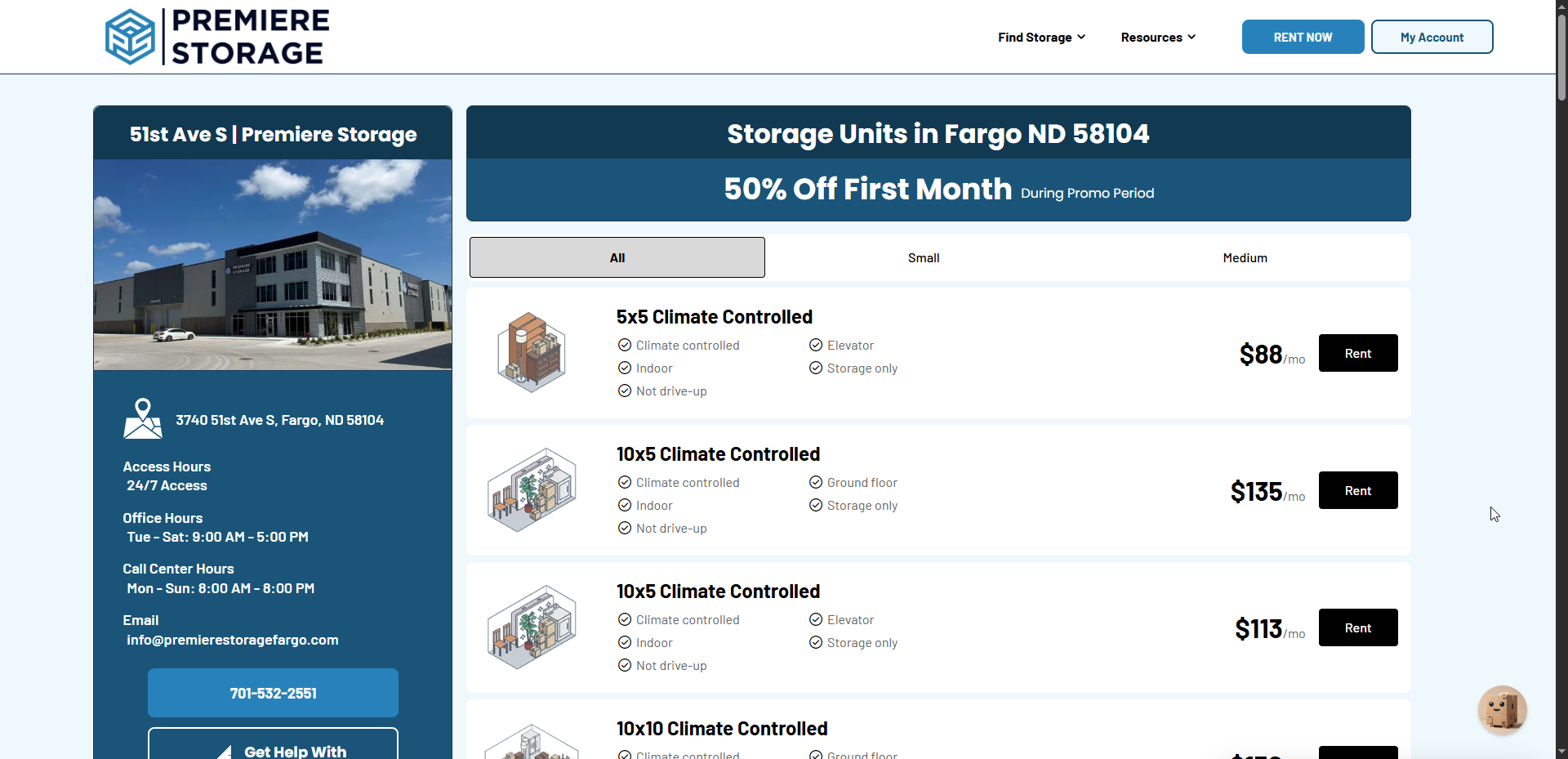Image resolution: width=1568 pixels, height=759 pixels.
Task: Click the facility building photo
Action: coord(273,264)
